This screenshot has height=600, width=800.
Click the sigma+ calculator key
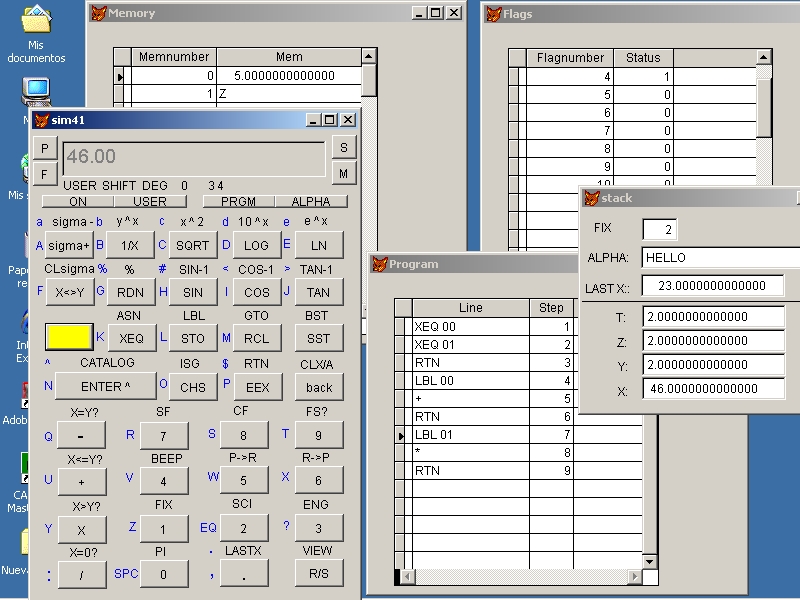point(68,245)
